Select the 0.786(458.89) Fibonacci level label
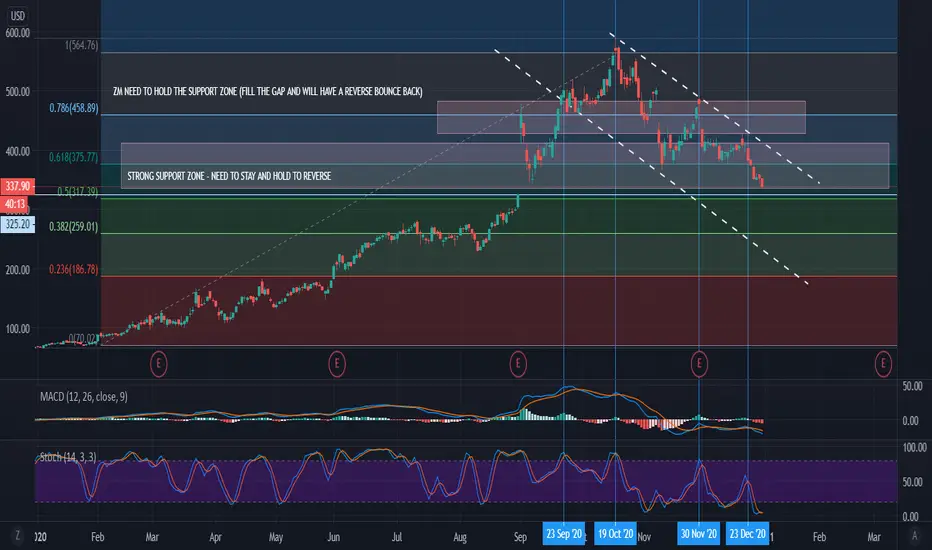This screenshot has width=932, height=550. 74,108
